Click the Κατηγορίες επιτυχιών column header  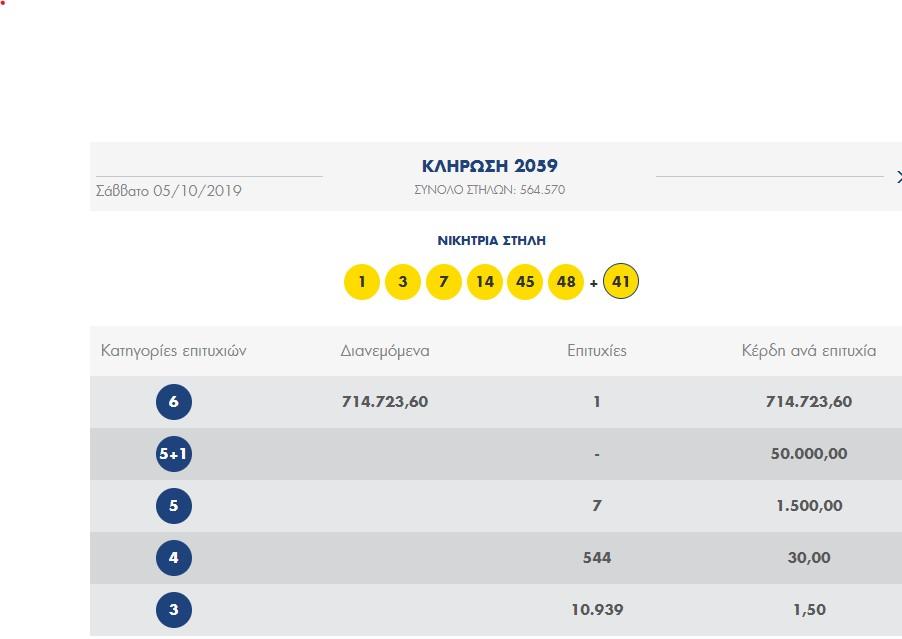(174, 351)
